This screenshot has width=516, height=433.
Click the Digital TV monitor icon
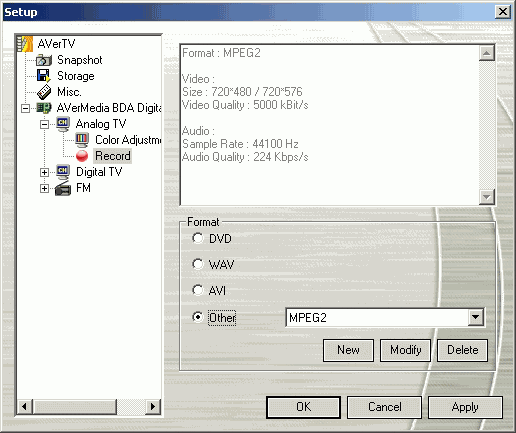click(x=63, y=172)
